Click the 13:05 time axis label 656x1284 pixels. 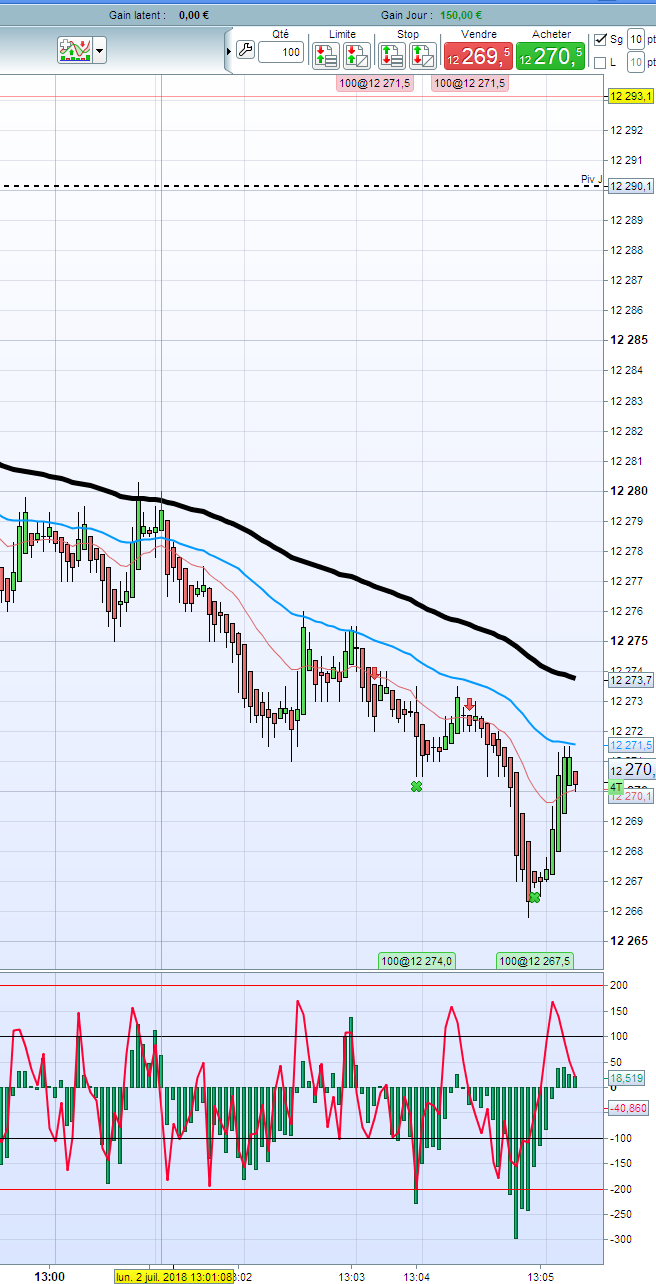click(x=541, y=1277)
